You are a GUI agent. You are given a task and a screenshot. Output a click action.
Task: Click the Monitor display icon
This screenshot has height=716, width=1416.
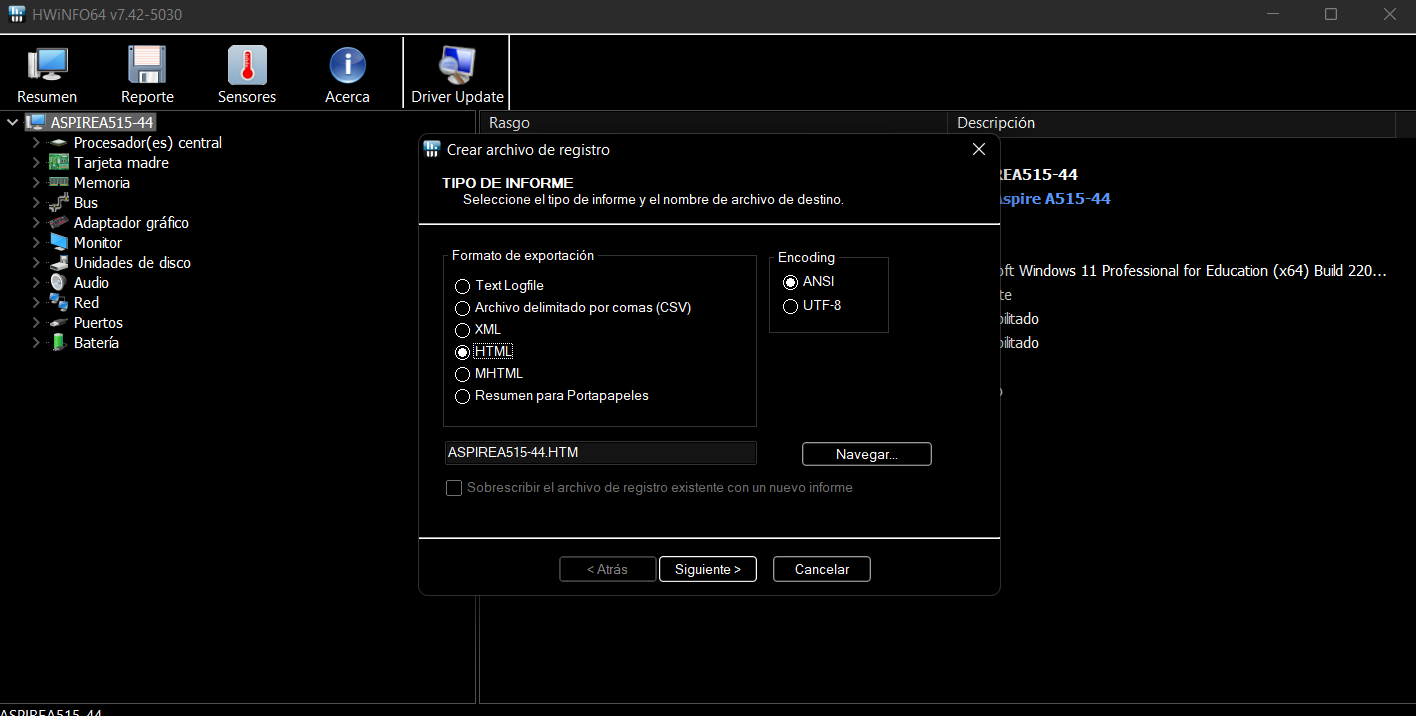[x=59, y=243]
